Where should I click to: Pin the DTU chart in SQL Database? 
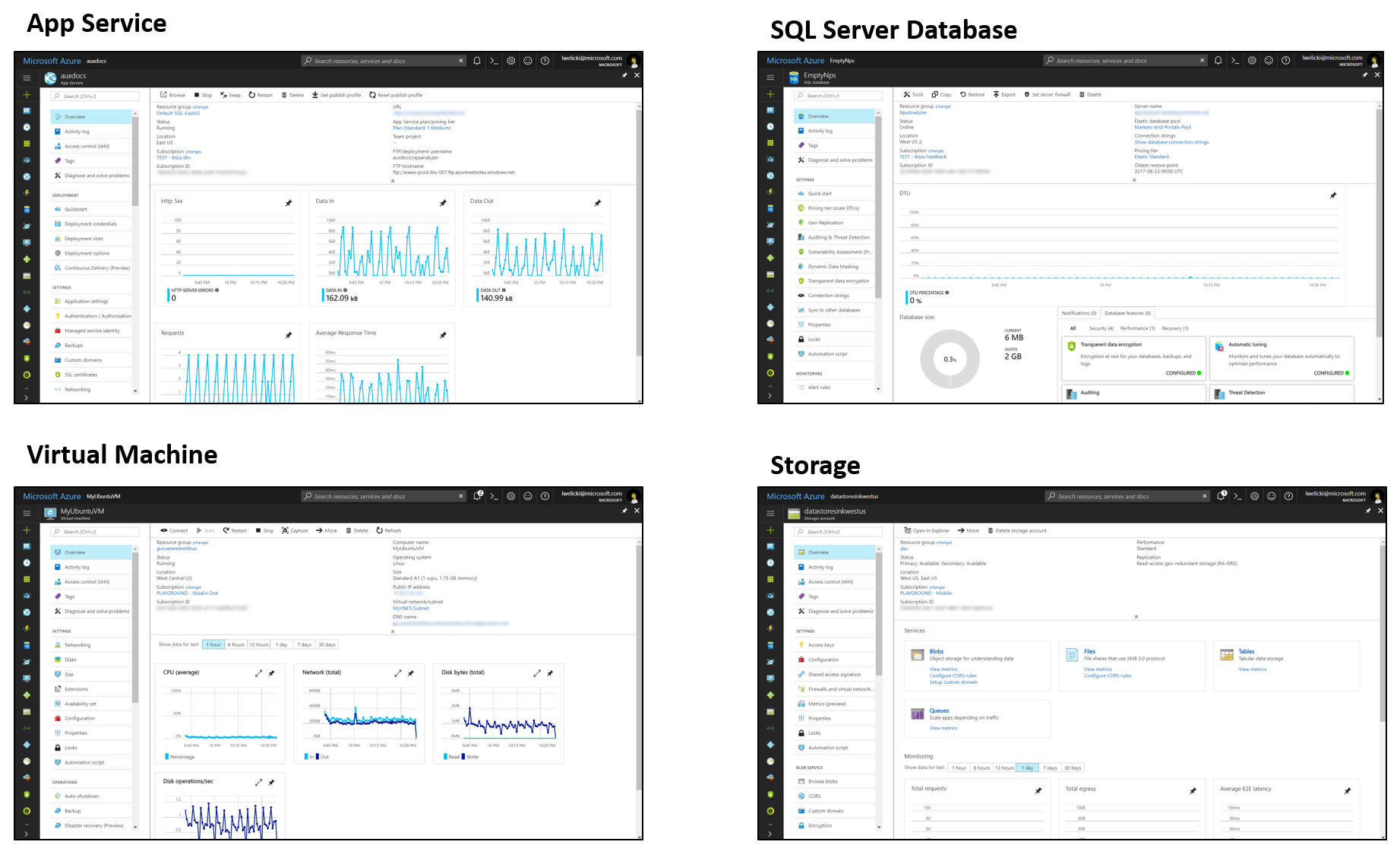[1333, 195]
